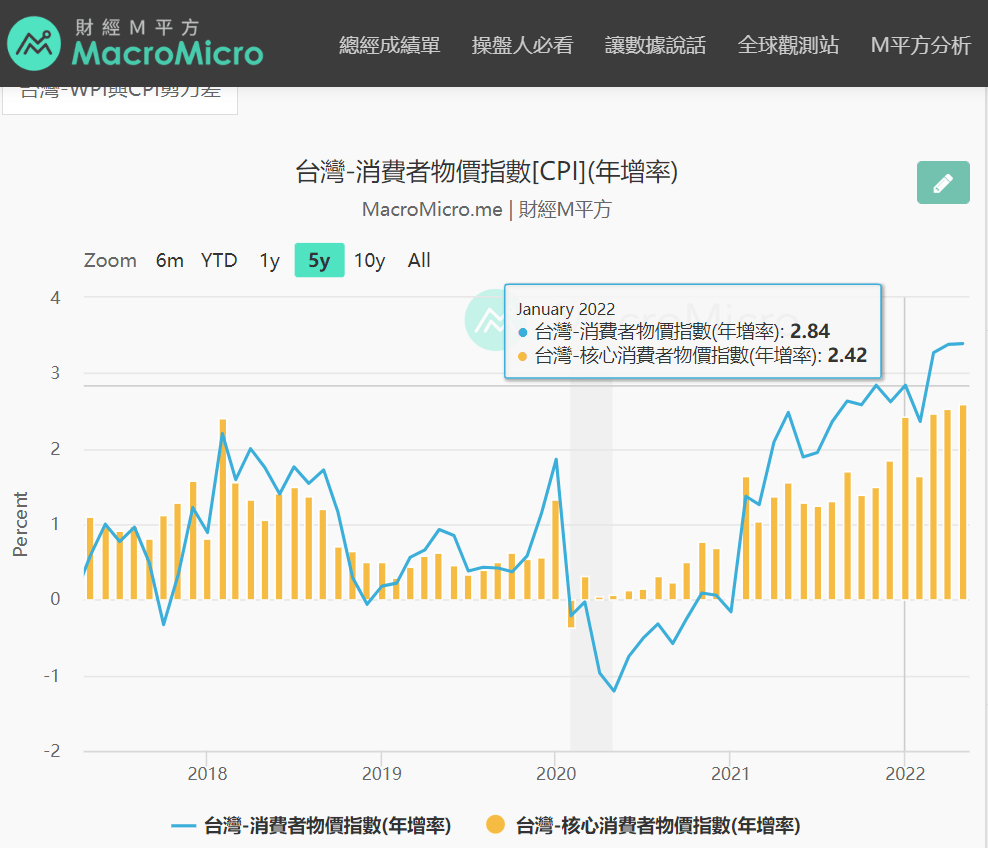
Task: Select the 6m zoom range
Action: [x=169, y=260]
